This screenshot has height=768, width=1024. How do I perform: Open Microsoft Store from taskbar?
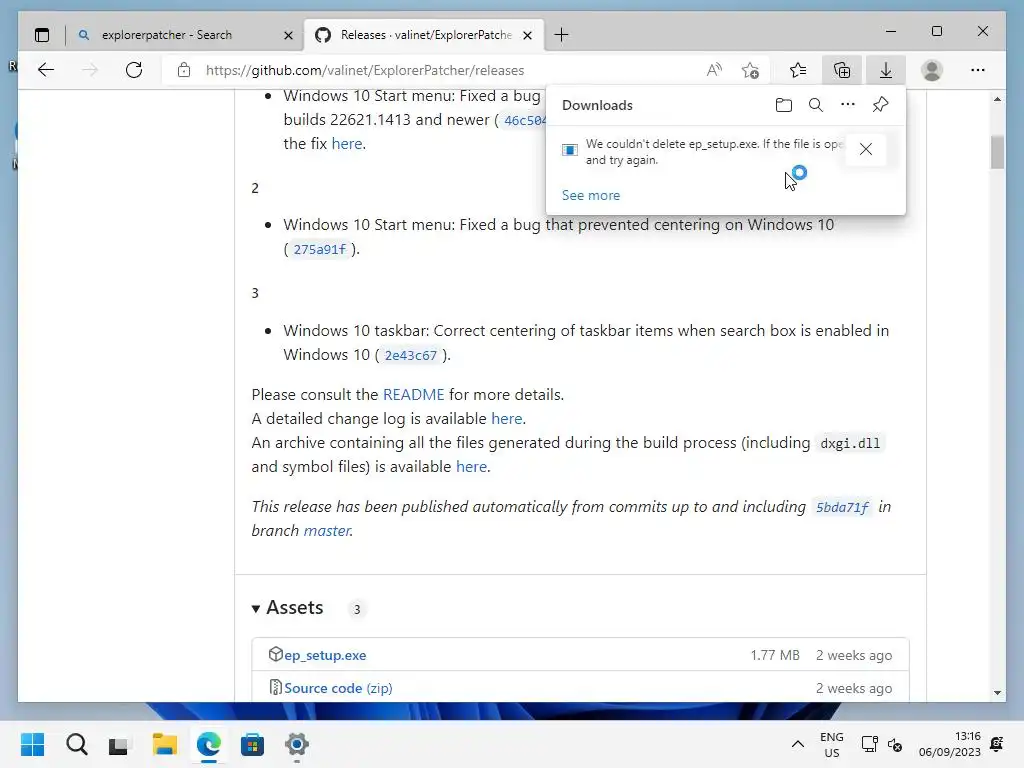click(x=252, y=744)
